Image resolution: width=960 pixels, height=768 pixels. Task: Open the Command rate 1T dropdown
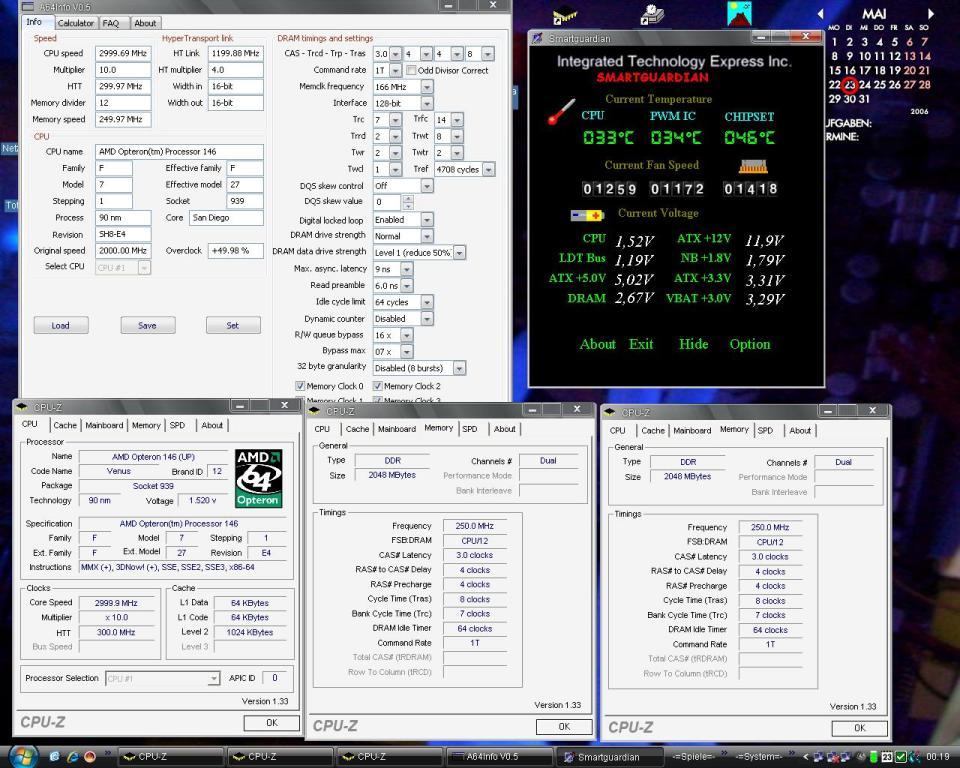pos(396,70)
